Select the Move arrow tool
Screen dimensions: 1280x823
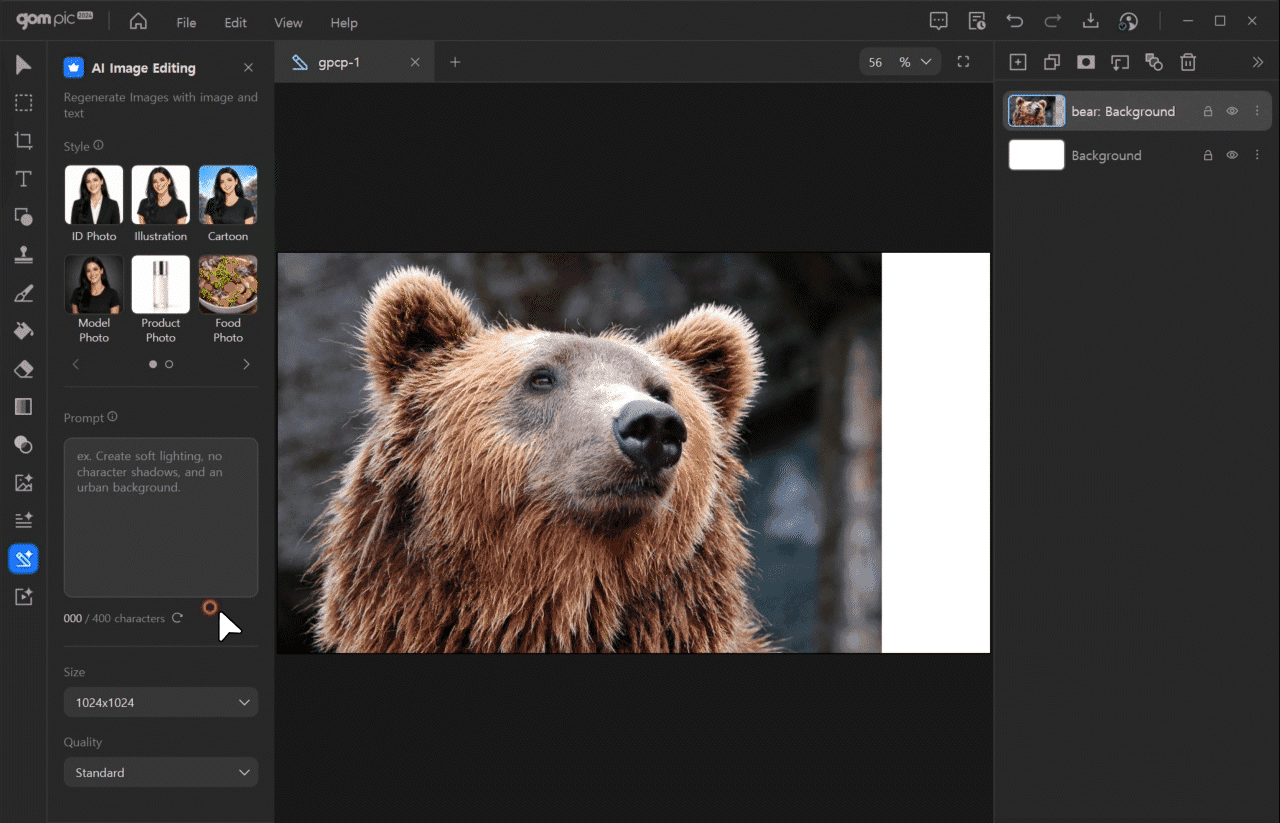point(23,65)
